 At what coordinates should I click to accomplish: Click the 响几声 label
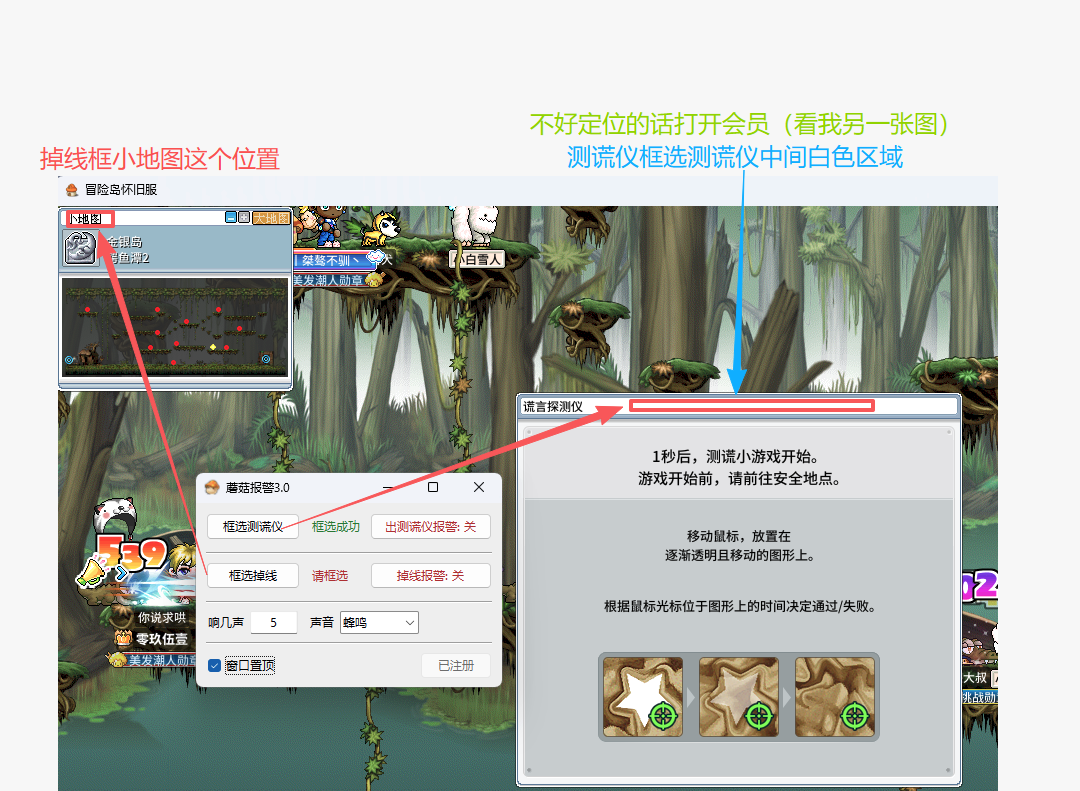tap(226, 622)
